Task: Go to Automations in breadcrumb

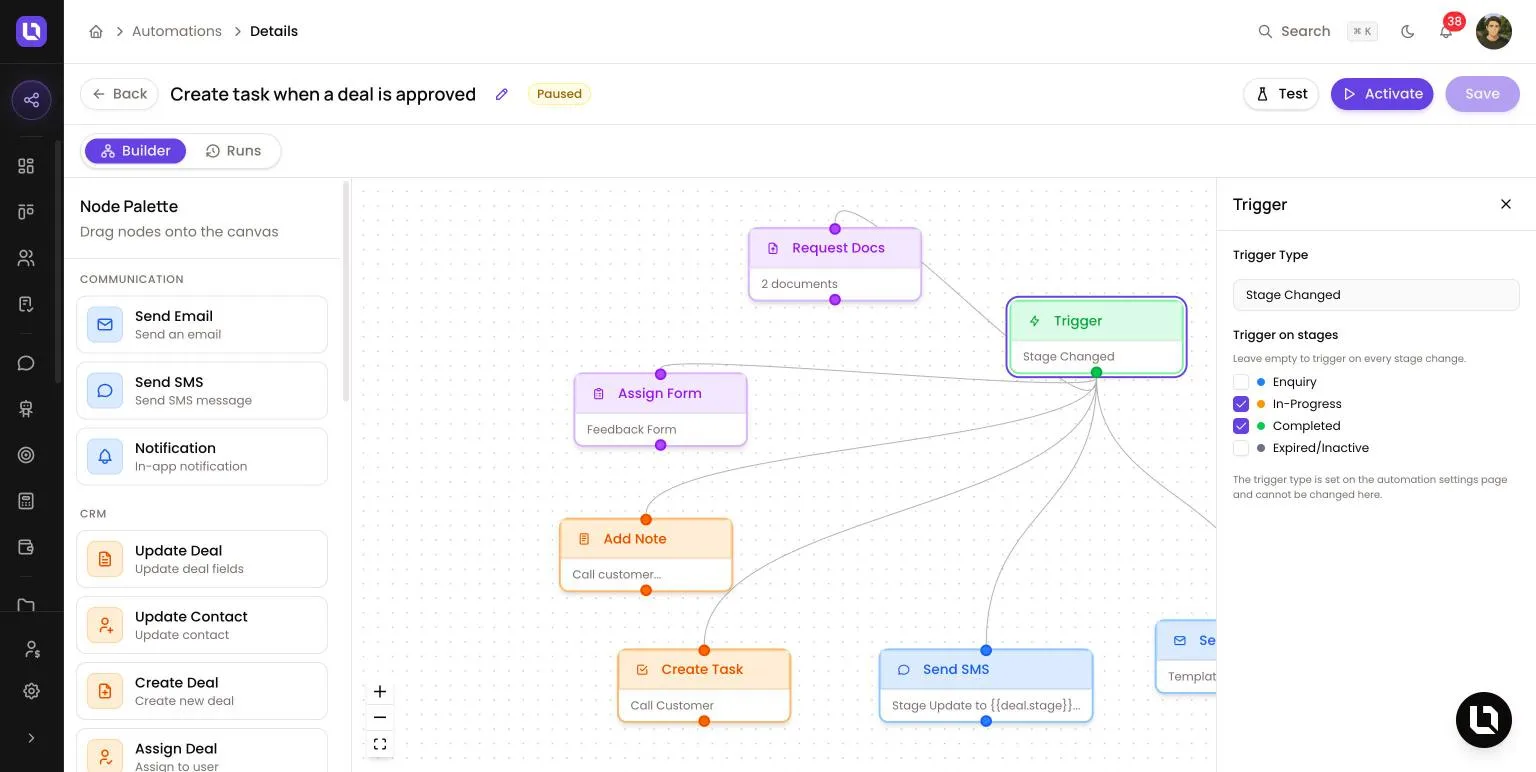Action: tap(177, 31)
